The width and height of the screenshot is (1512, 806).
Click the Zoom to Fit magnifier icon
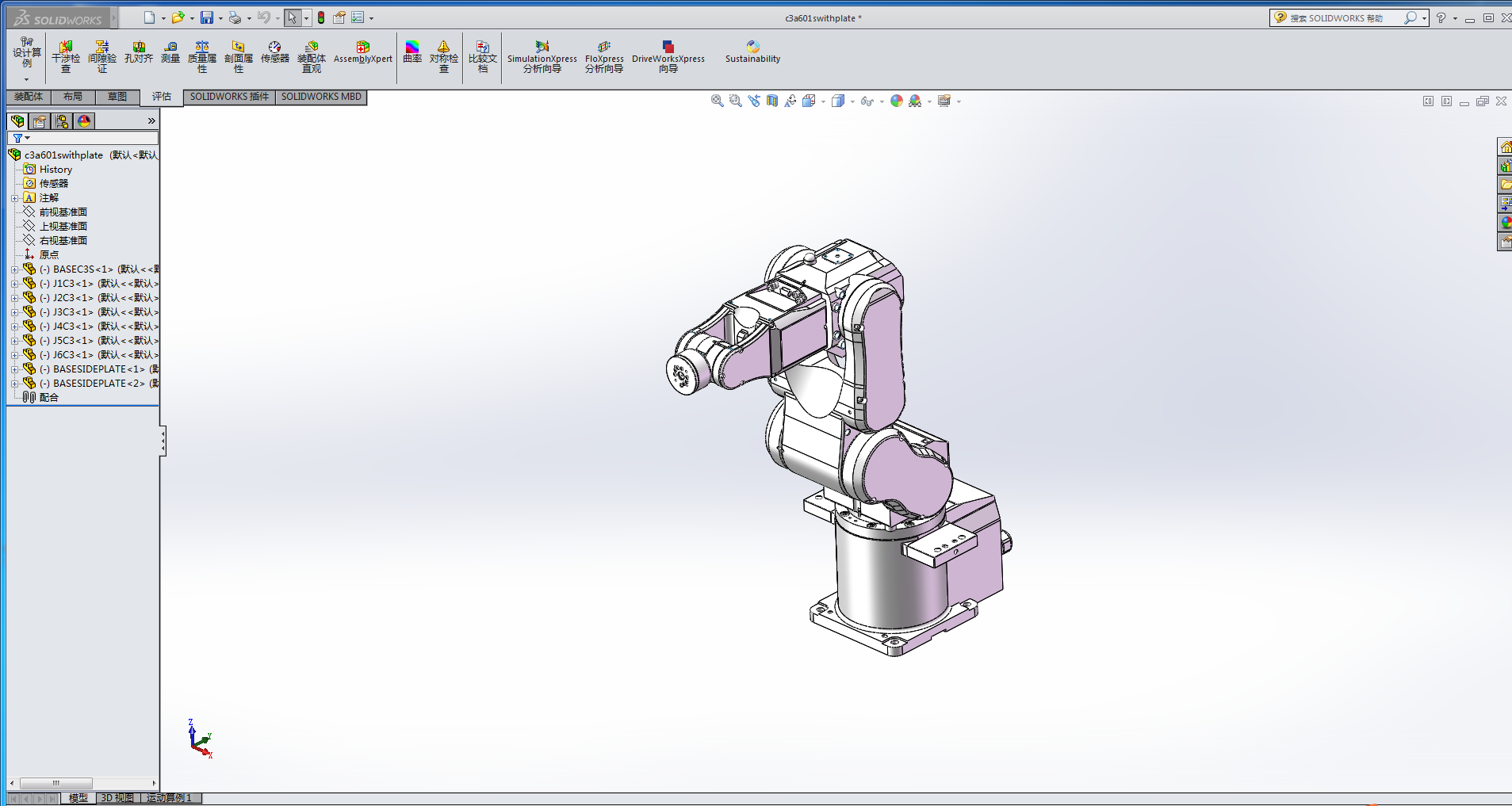pos(717,101)
